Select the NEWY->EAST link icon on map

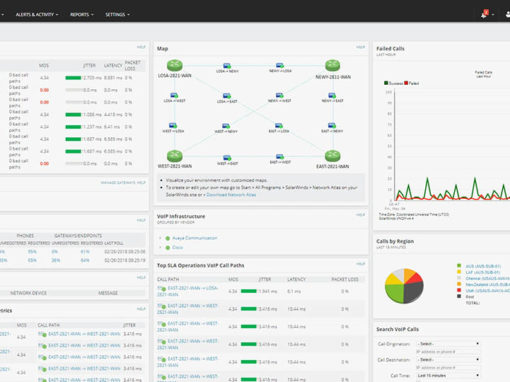tap(332, 96)
